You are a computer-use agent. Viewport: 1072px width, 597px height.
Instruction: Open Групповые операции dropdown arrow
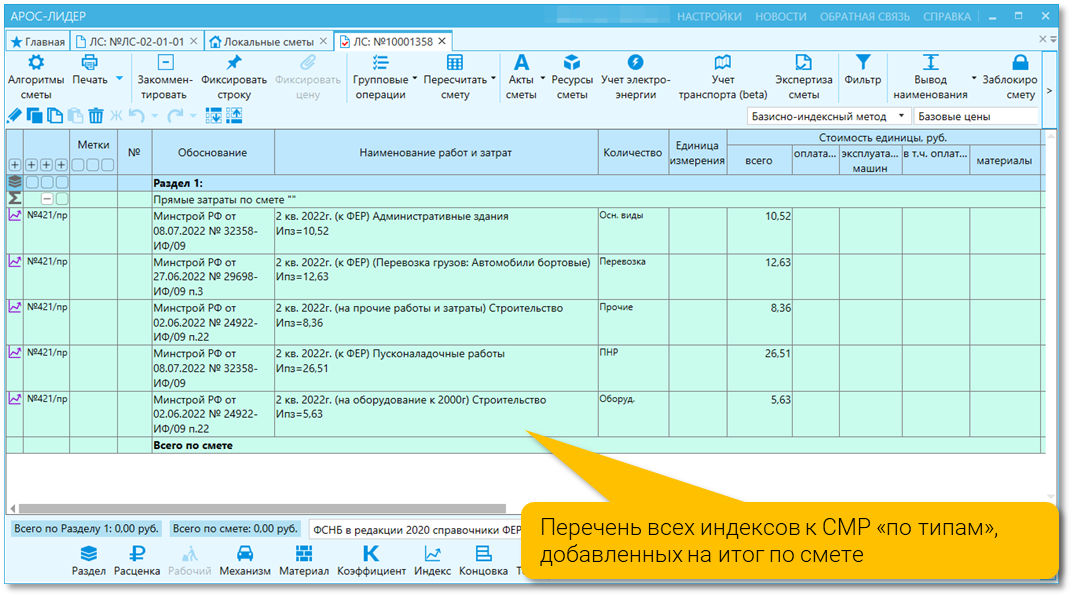point(414,79)
